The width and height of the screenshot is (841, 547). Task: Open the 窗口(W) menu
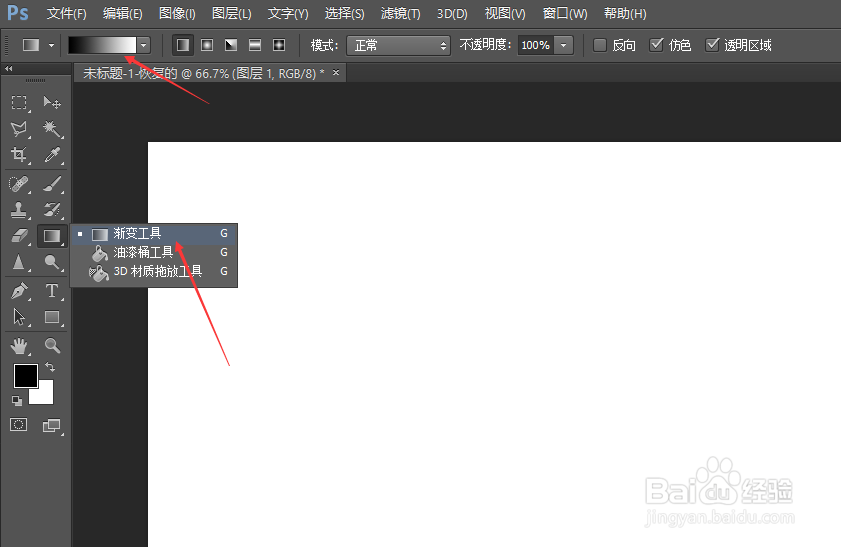click(x=565, y=13)
